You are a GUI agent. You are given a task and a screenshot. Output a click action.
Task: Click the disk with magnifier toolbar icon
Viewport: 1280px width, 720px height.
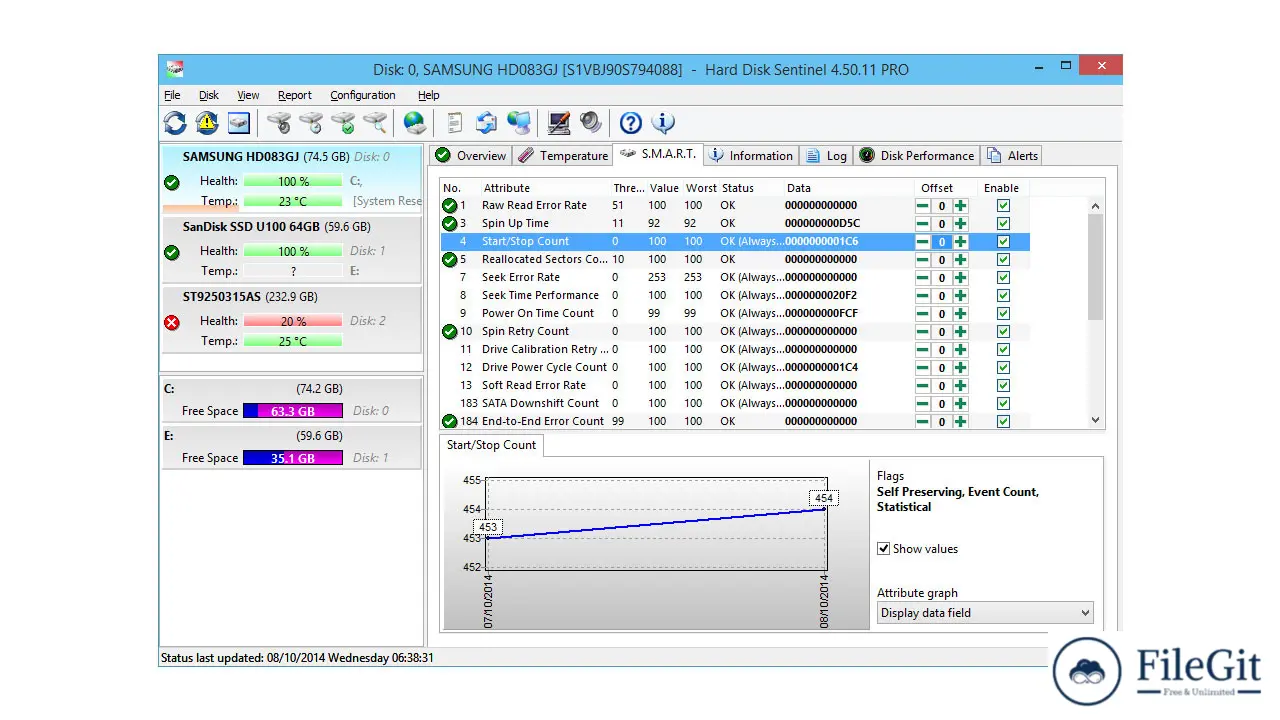tap(375, 123)
